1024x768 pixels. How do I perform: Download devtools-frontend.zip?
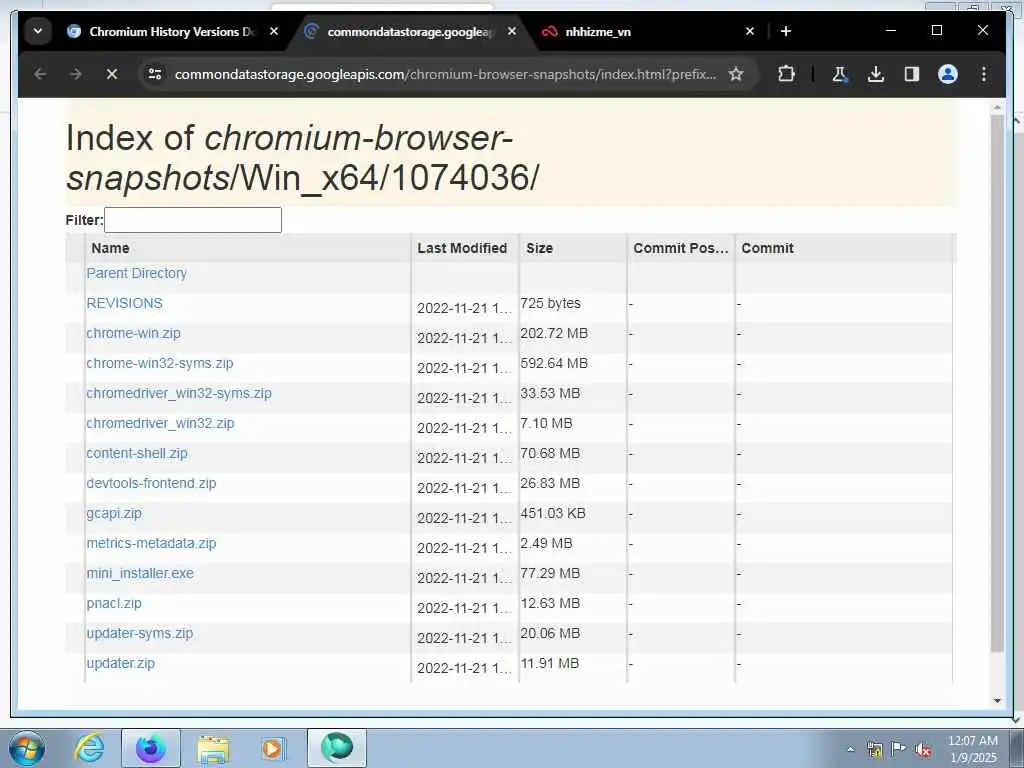click(x=151, y=483)
